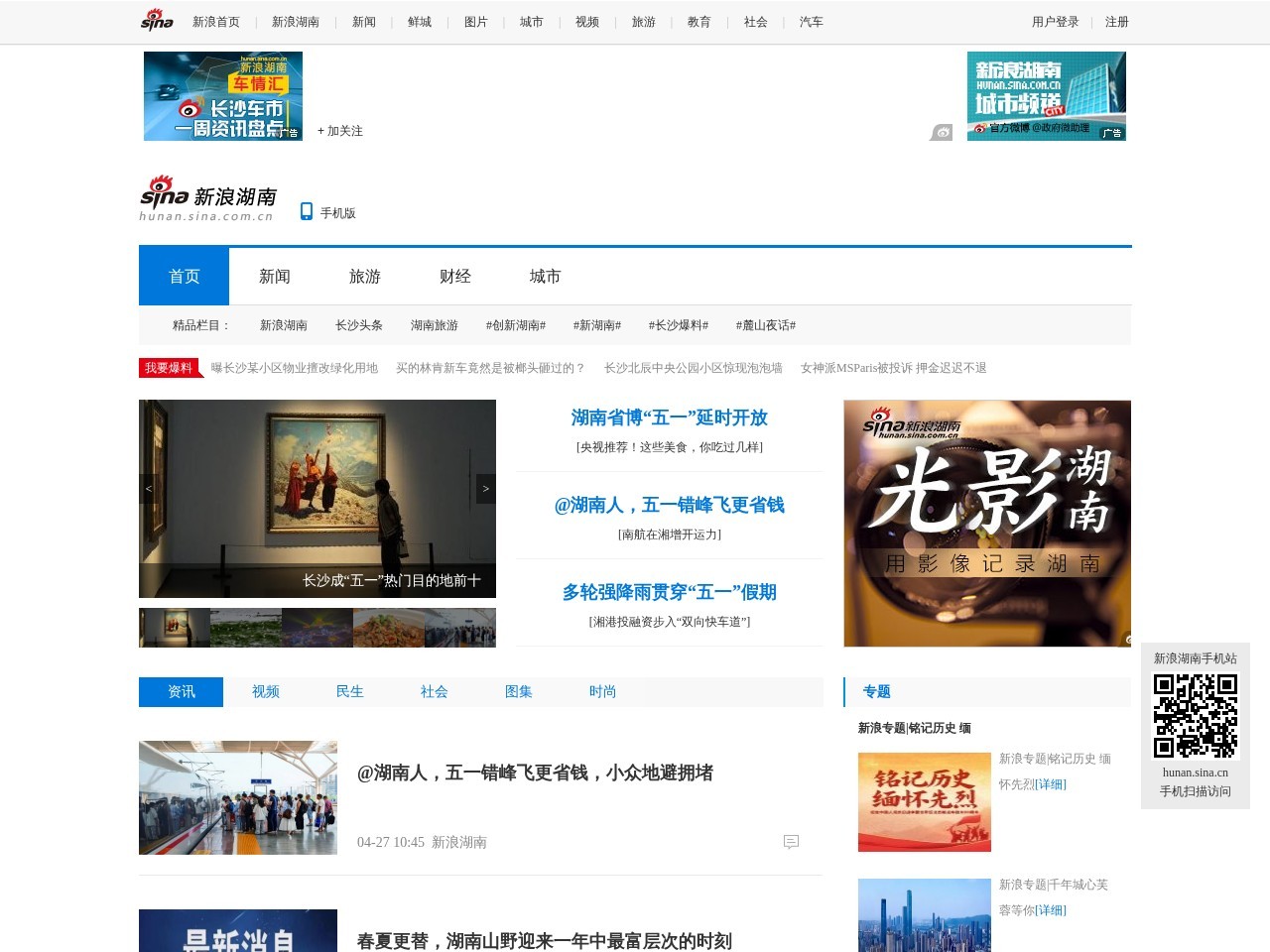Open 南航在湘增开运力 sub-link
1270x952 pixels.
tap(670, 535)
